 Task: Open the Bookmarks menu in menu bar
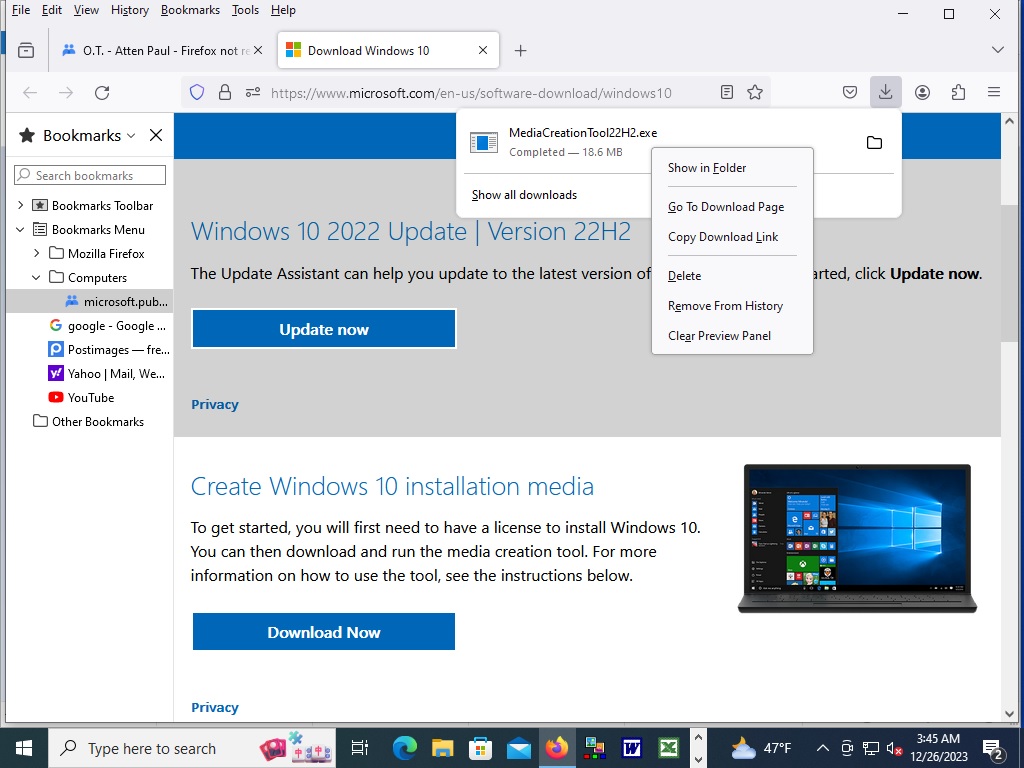(190, 10)
